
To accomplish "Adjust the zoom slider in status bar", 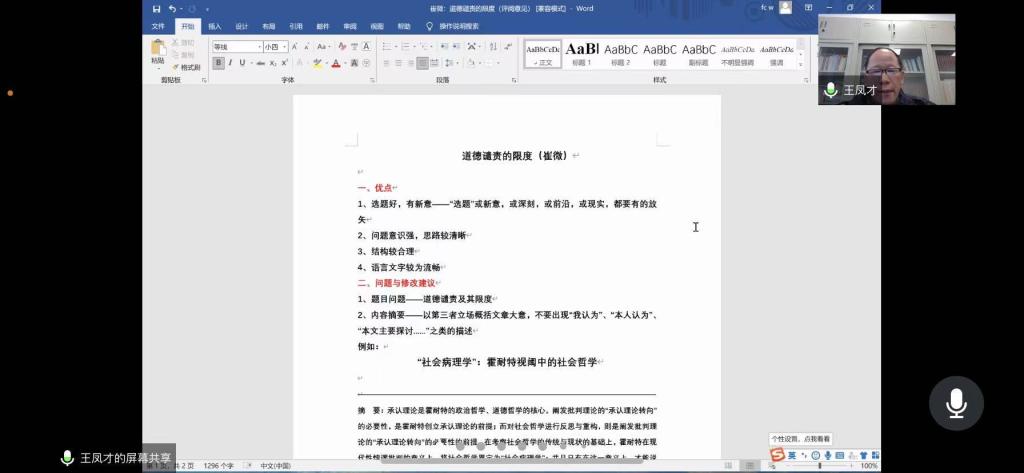I will pos(820,466).
